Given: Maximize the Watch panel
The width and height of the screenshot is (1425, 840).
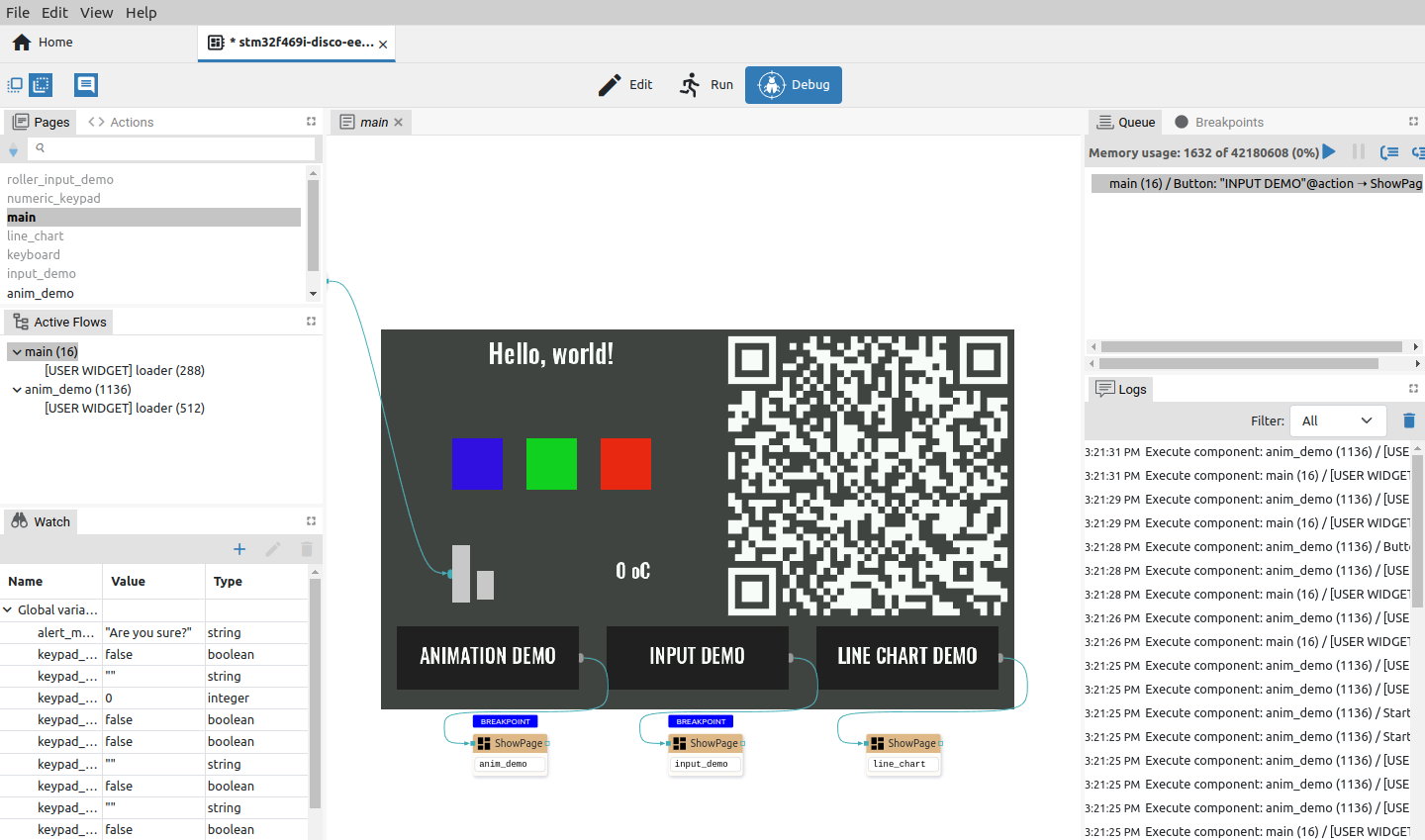Looking at the screenshot, I should [311, 521].
